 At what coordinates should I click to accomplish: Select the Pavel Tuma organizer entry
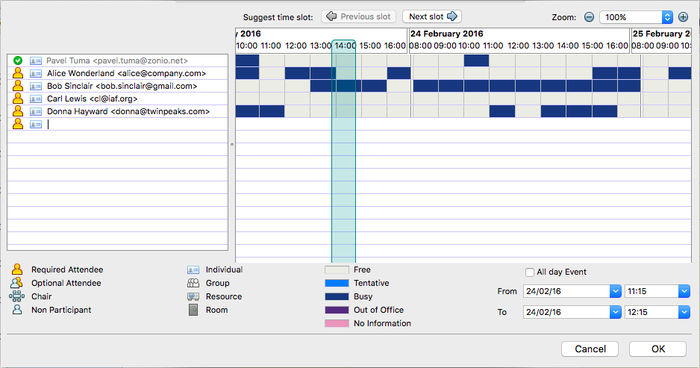click(117, 61)
